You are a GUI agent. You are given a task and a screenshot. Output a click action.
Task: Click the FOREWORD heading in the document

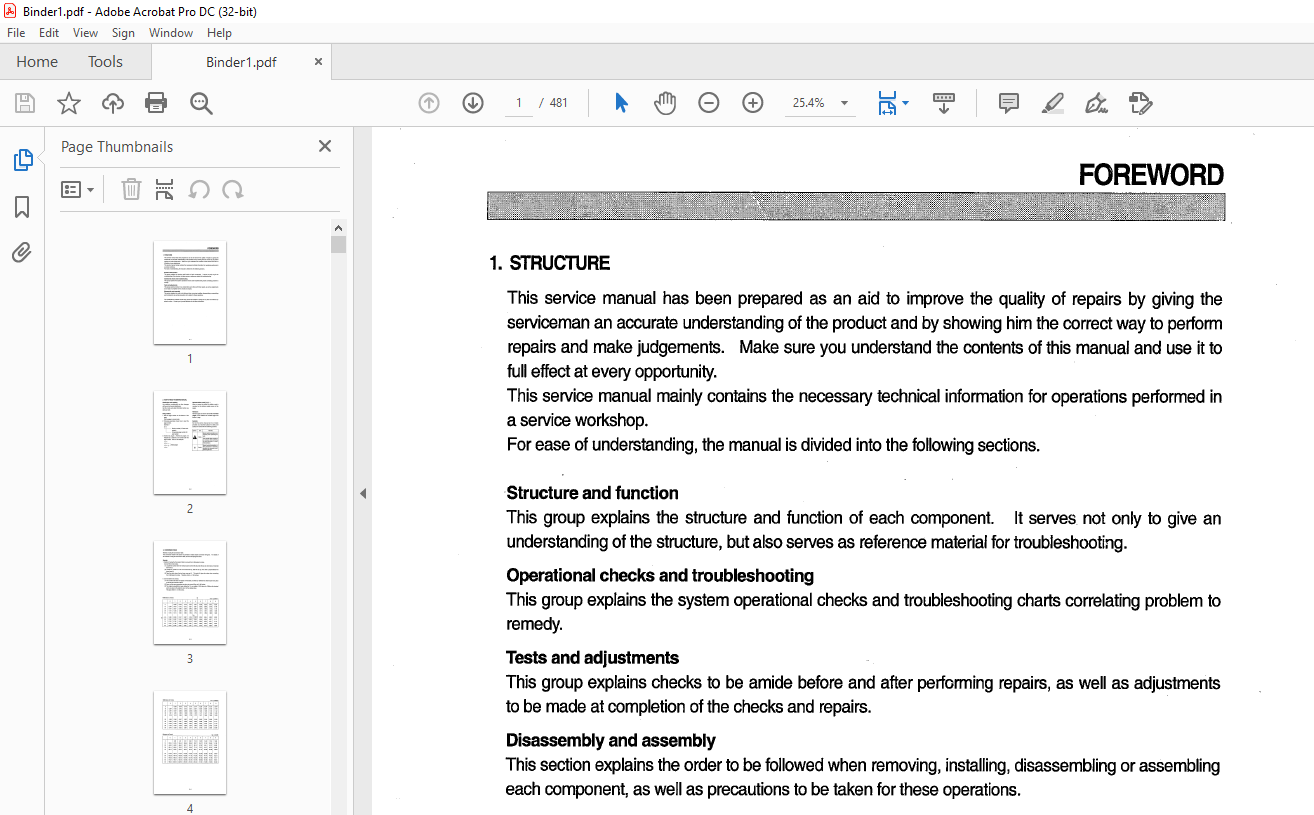[1151, 176]
